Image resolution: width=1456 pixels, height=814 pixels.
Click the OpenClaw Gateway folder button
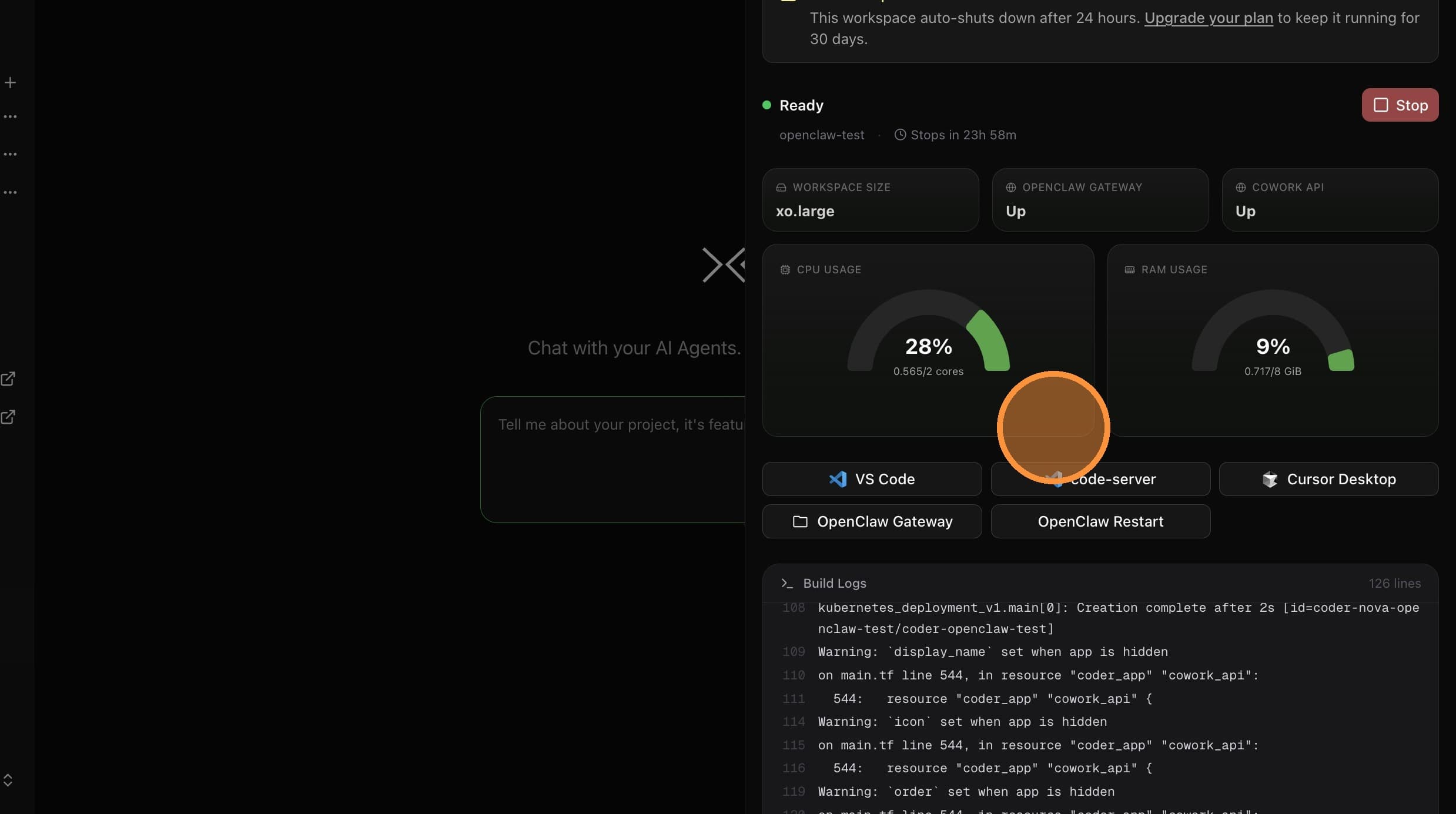(x=872, y=521)
